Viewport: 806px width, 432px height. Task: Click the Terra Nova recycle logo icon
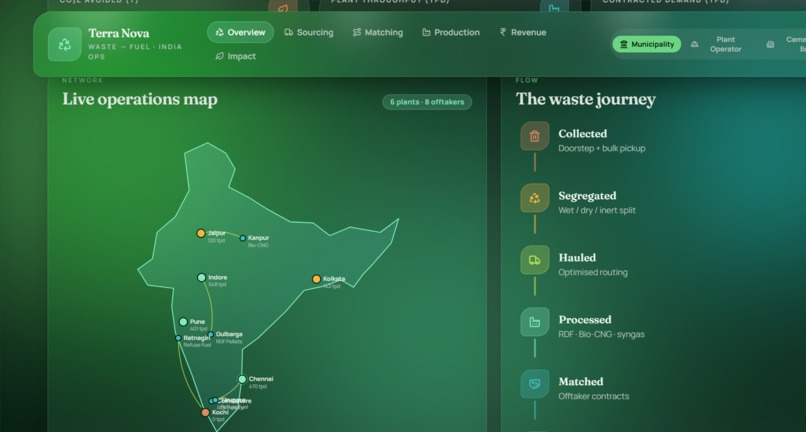65,44
